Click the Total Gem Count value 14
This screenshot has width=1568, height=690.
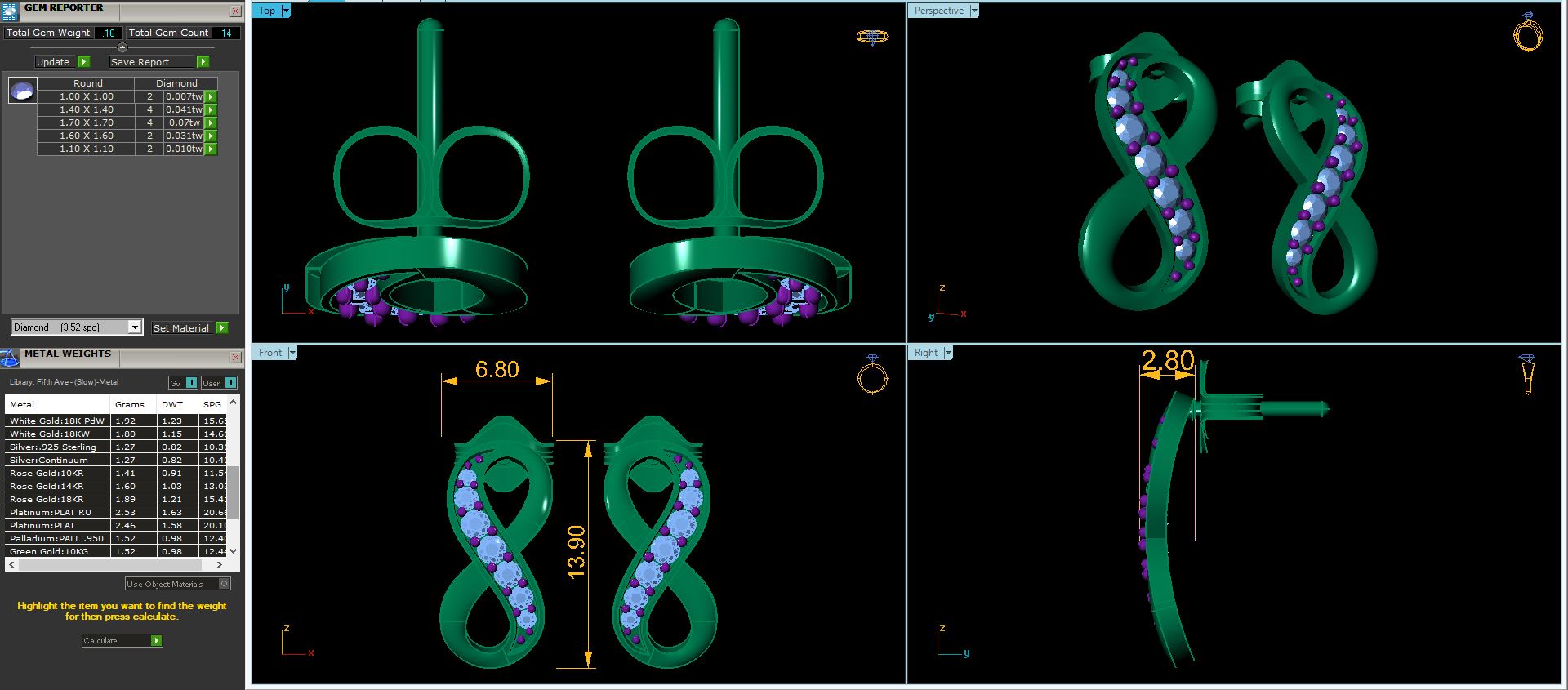pyautogui.click(x=226, y=33)
